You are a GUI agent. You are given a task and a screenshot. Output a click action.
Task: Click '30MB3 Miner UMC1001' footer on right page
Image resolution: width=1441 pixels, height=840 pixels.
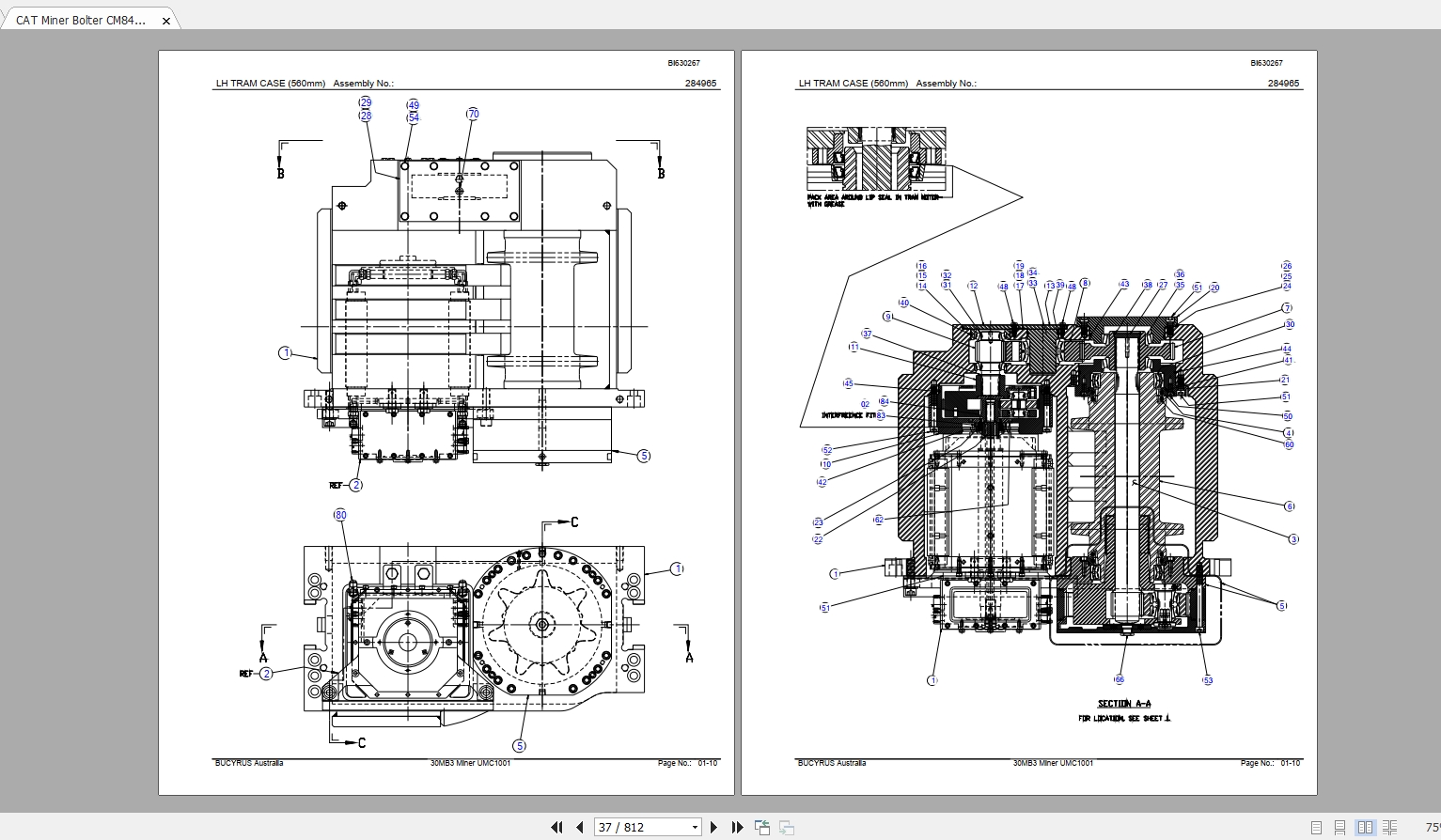click(x=1054, y=763)
